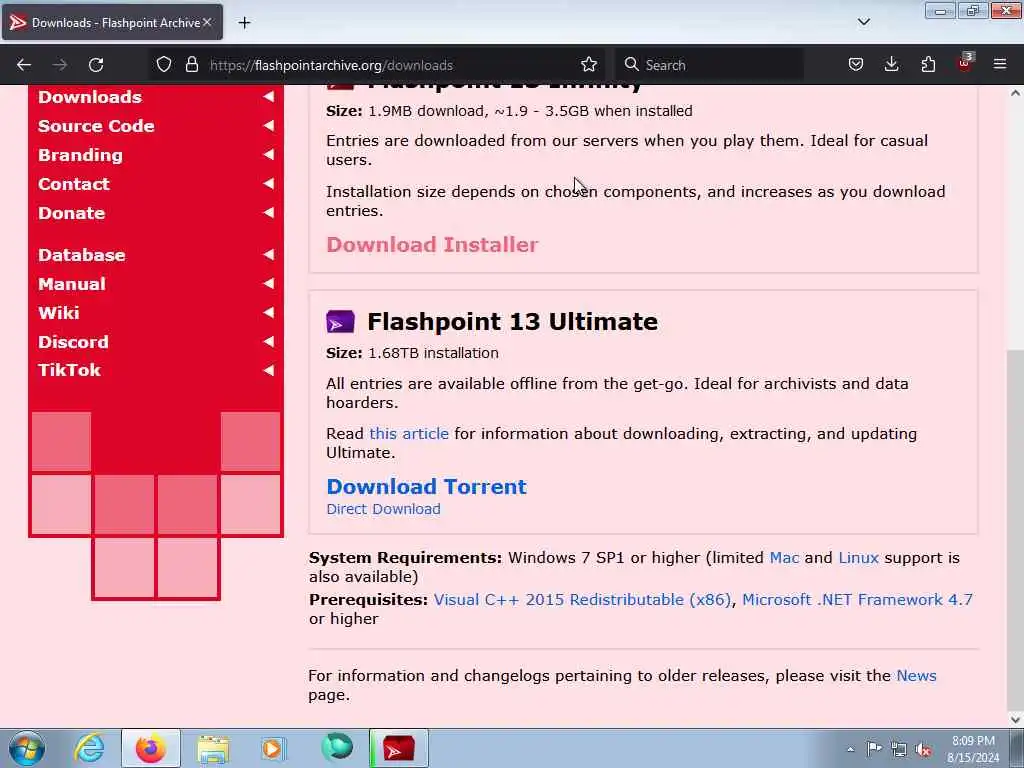The width and height of the screenshot is (1024, 768).
Task: Open the Action Center flag tray icon
Action: pyautogui.click(x=874, y=748)
